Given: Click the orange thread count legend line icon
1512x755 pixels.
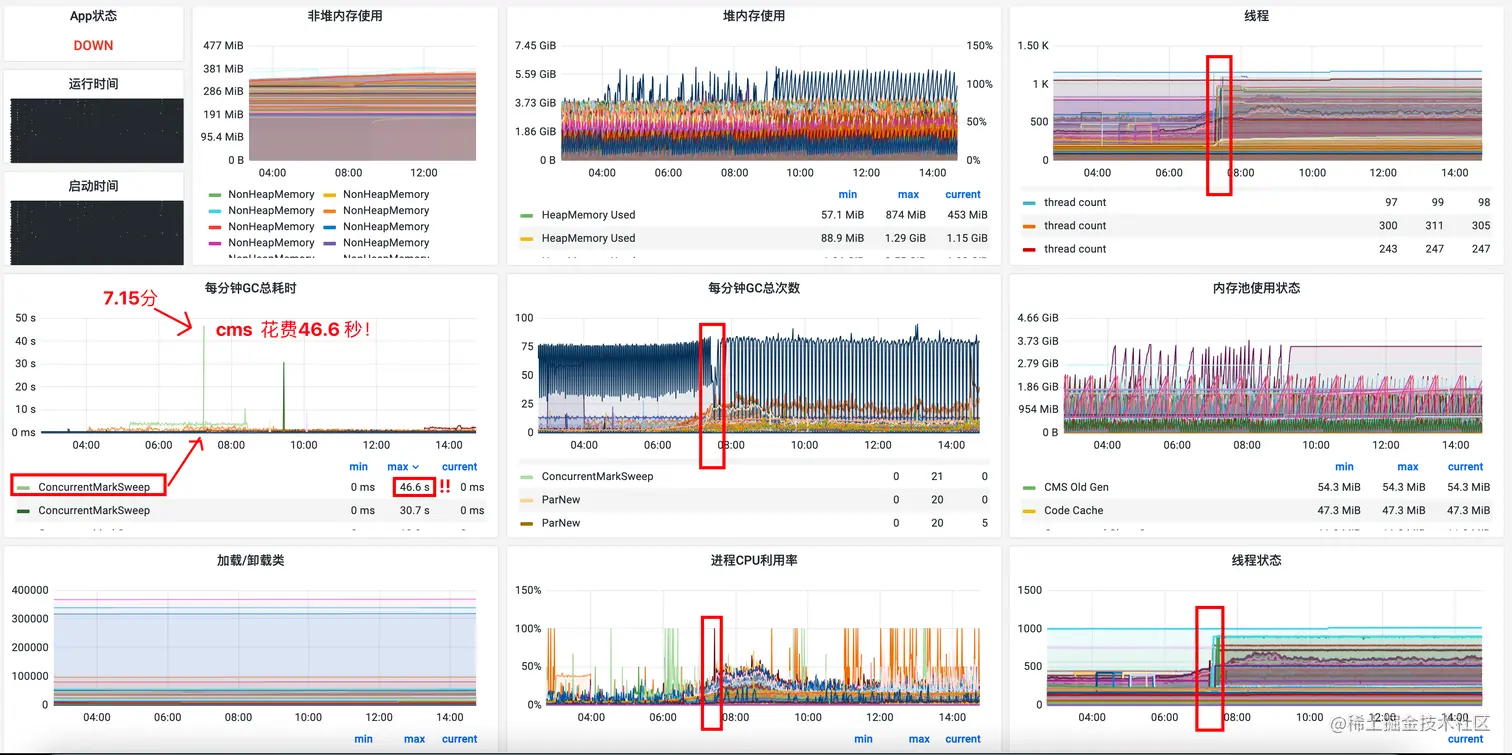Looking at the screenshot, I should click(x=1029, y=226).
